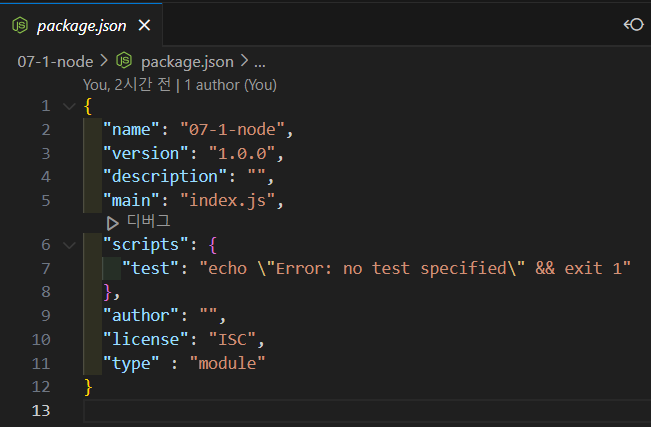Open breadcrumb ellipsis symbol segment
The width and height of the screenshot is (651, 427).
(x=260, y=62)
